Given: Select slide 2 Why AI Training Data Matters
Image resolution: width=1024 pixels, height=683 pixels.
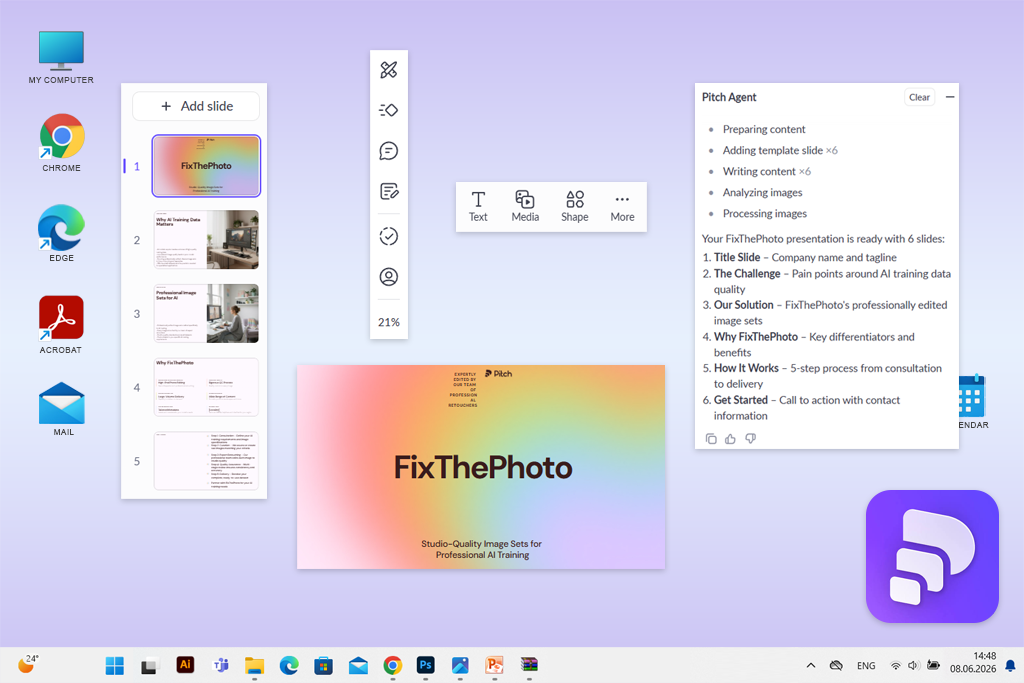Looking at the screenshot, I should (206, 240).
